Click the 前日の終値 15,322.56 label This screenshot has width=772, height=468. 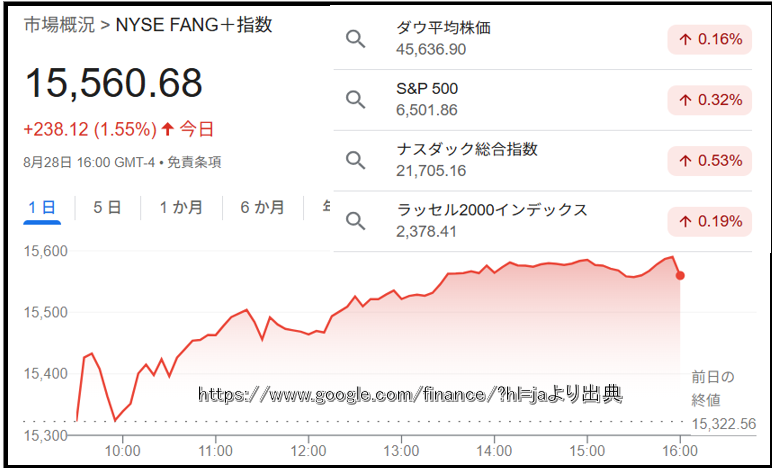pos(723,401)
